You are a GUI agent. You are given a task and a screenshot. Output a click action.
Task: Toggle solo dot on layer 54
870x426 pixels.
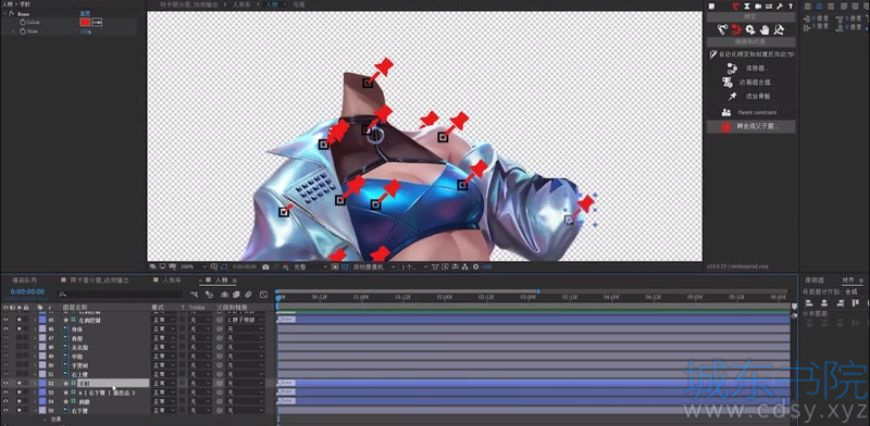[19, 401]
